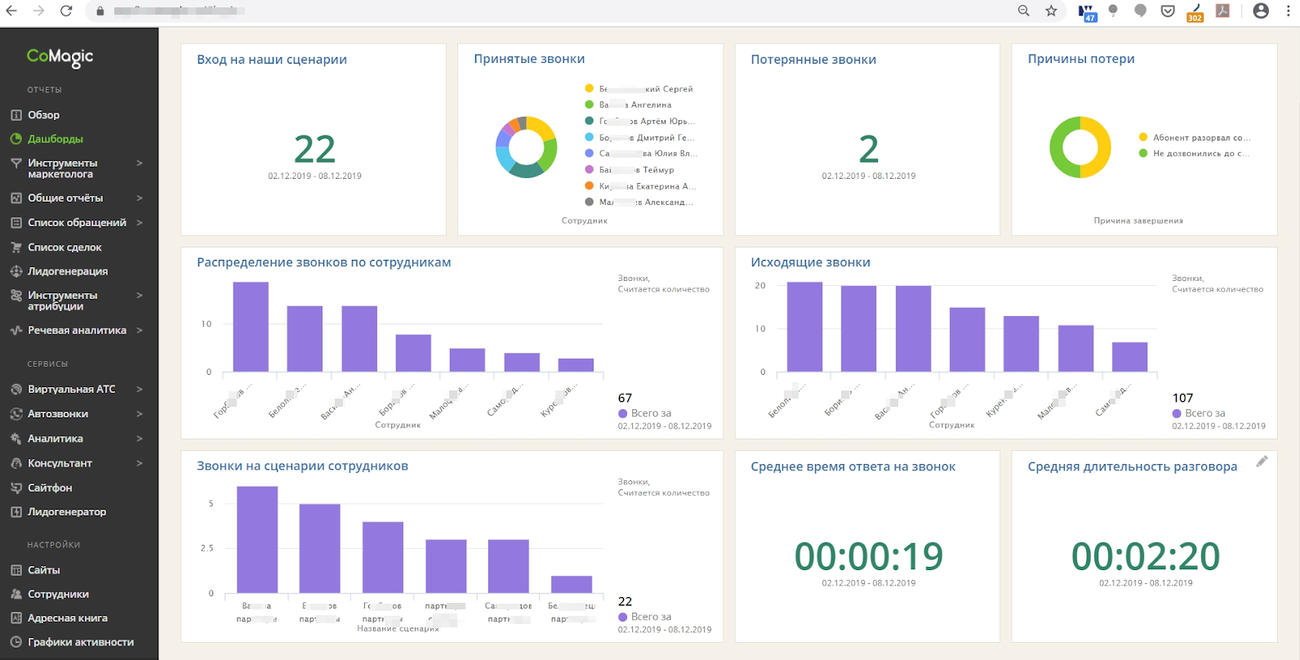Screen dimensions: 1300x660
Task: Click the Сайтфон phone icon
Action: [16, 488]
